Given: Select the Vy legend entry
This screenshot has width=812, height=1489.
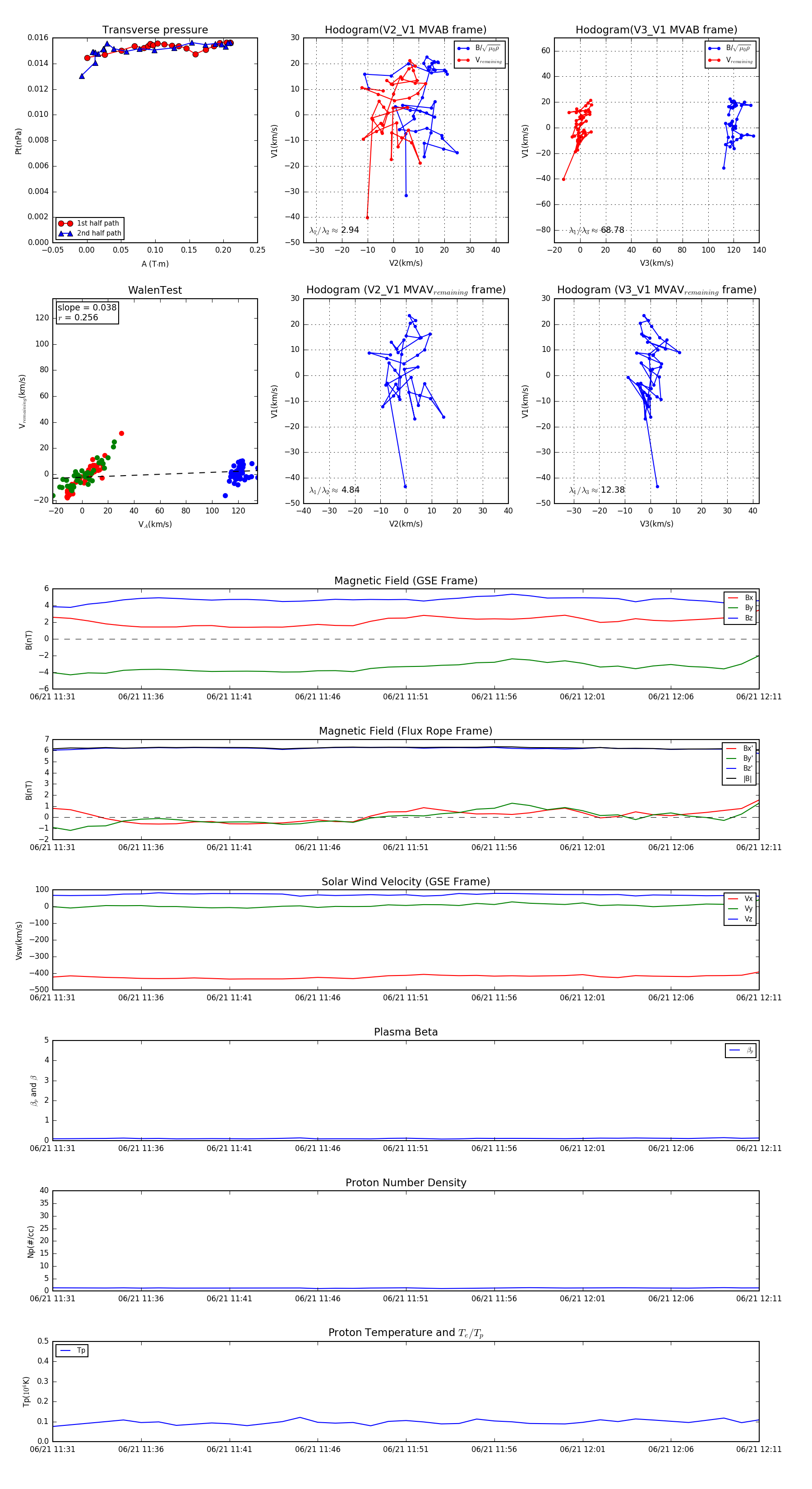Looking at the screenshot, I should click(x=740, y=909).
